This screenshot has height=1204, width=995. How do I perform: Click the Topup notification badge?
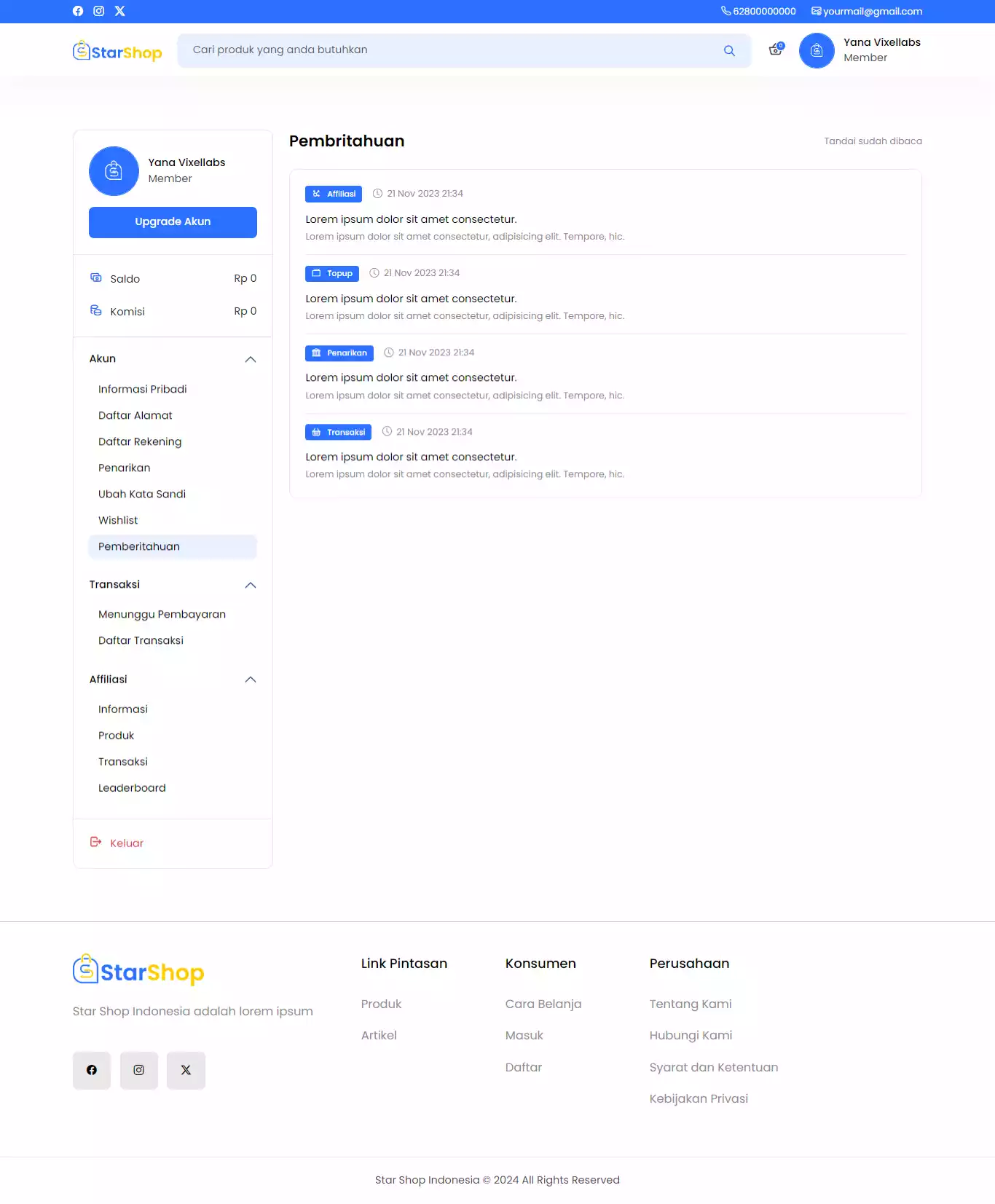[332, 274]
